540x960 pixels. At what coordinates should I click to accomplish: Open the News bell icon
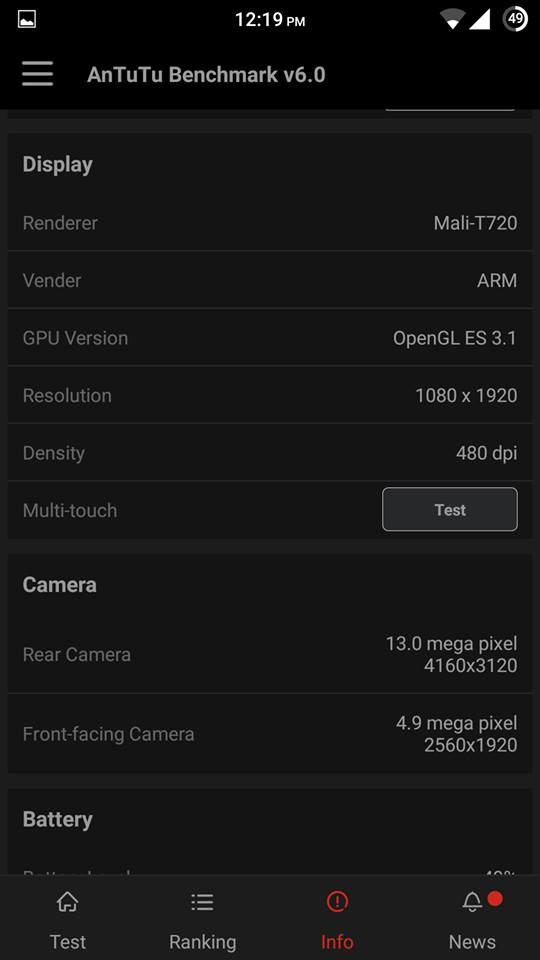point(472,901)
